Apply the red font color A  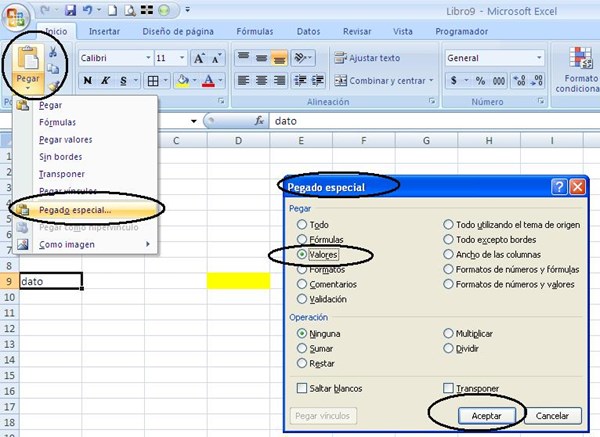(x=209, y=81)
